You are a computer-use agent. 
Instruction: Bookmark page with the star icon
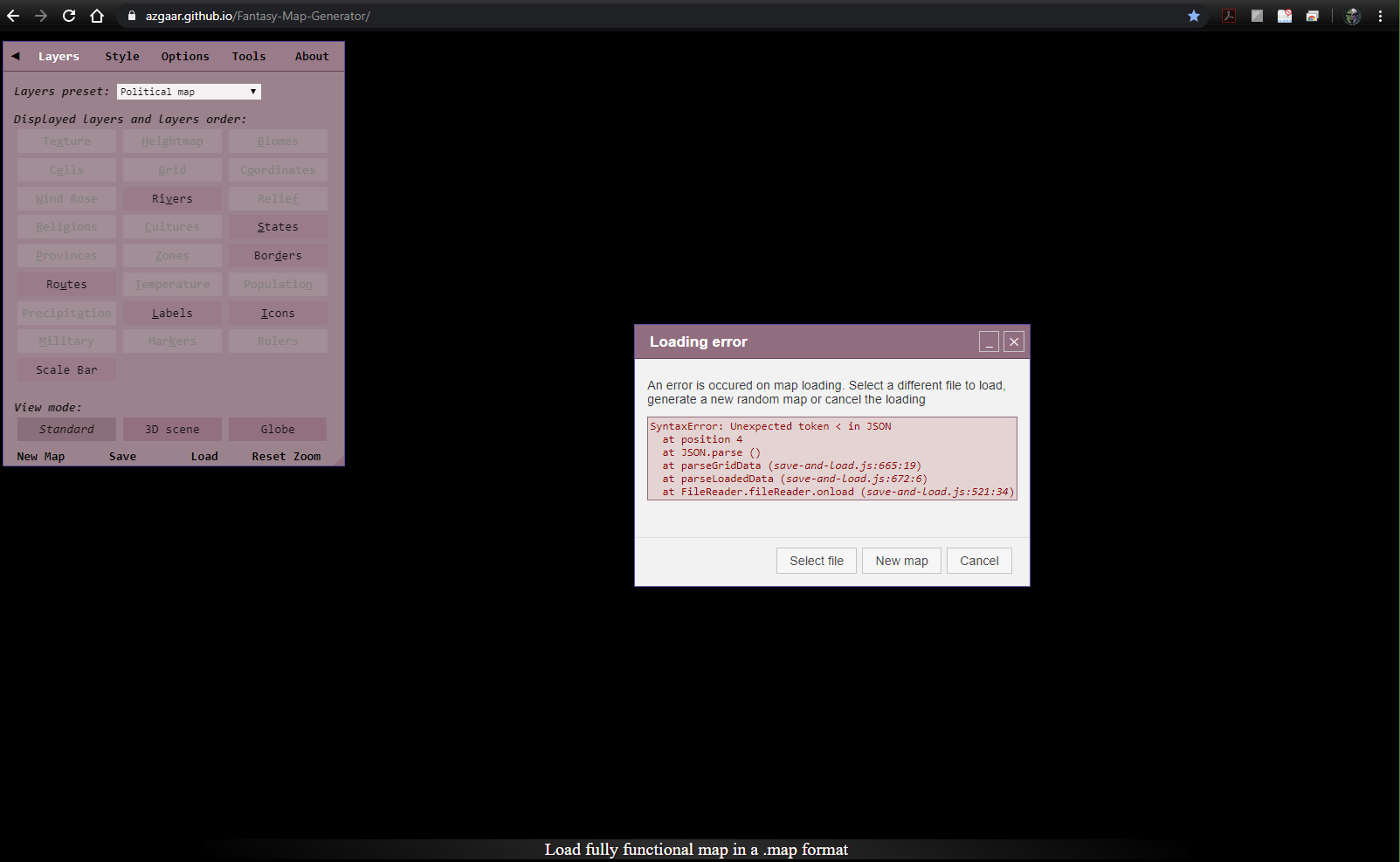tap(1194, 16)
